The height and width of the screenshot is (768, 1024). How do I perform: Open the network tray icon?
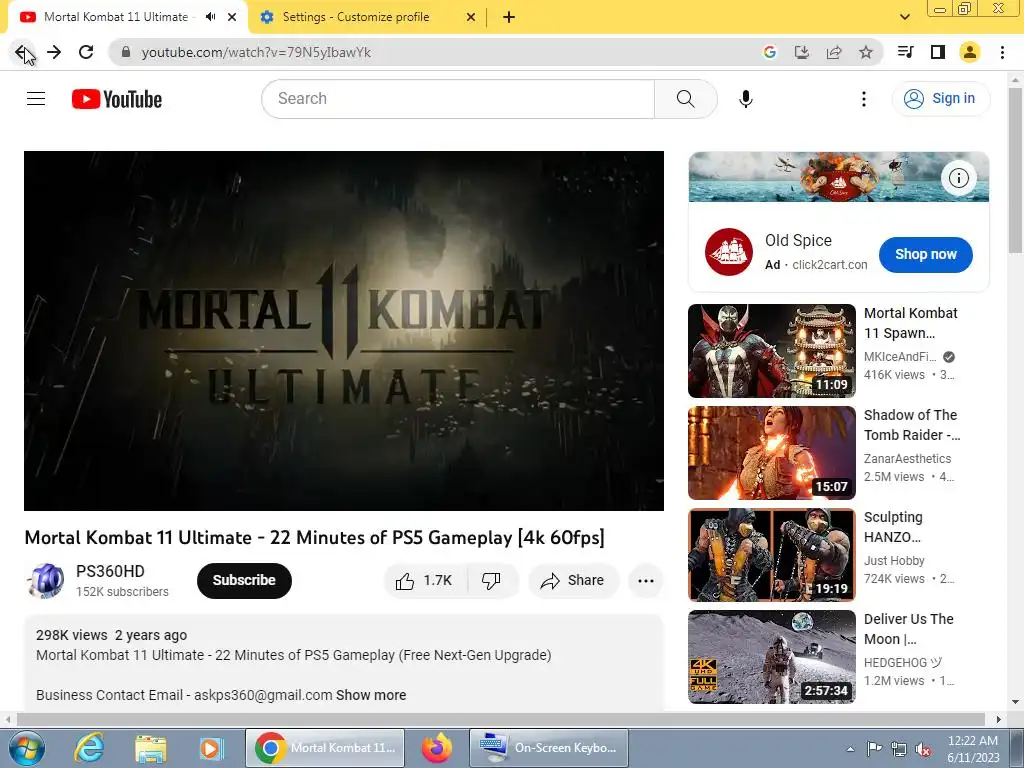(899, 749)
